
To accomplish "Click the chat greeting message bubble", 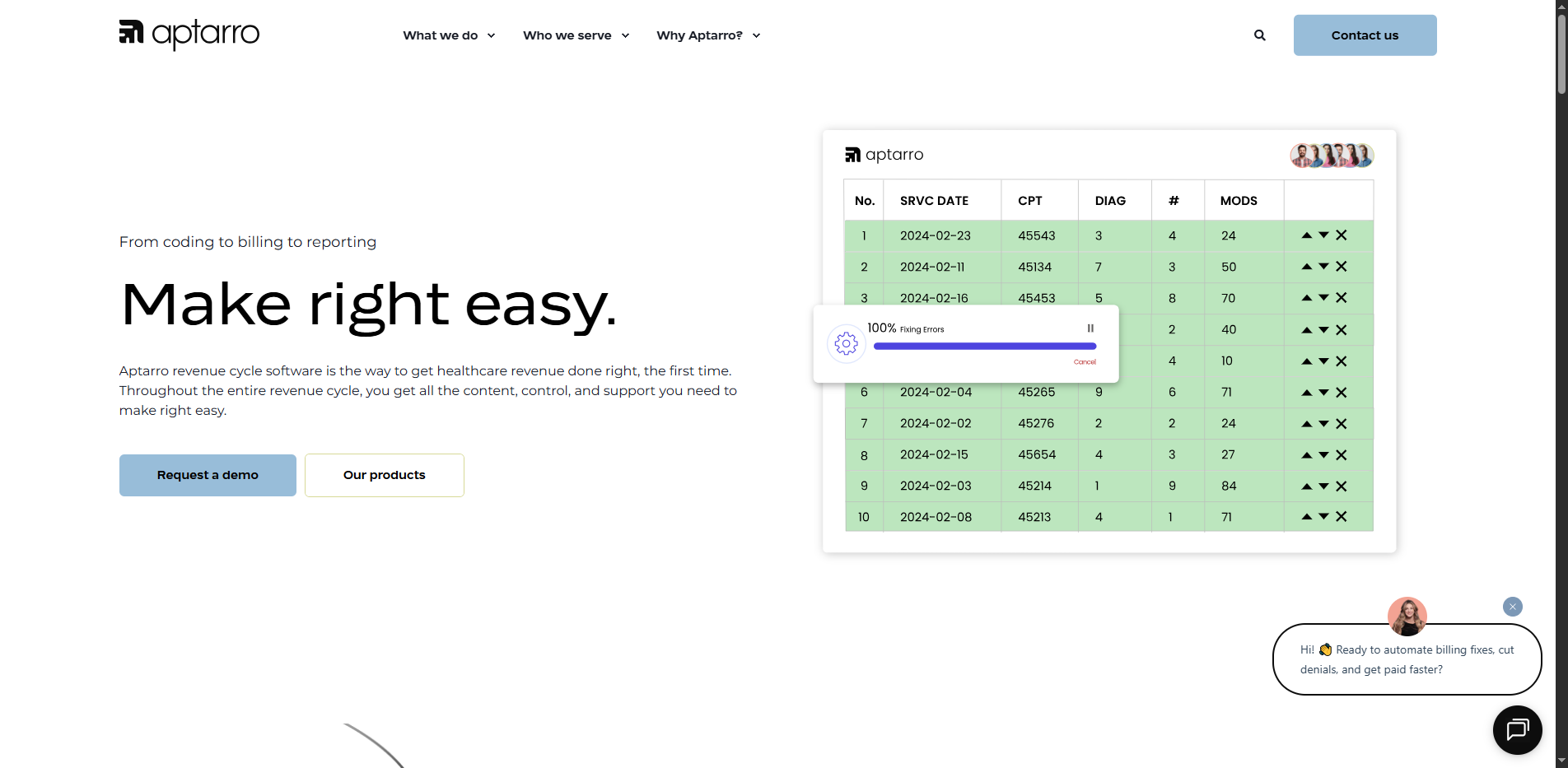I will point(1407,659).
